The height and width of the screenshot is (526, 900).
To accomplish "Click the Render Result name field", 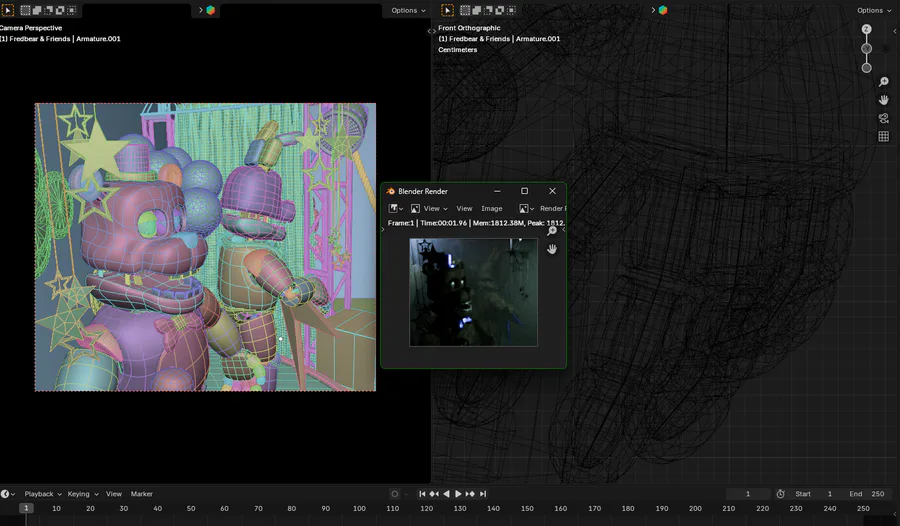I will (x=552, y=208).
